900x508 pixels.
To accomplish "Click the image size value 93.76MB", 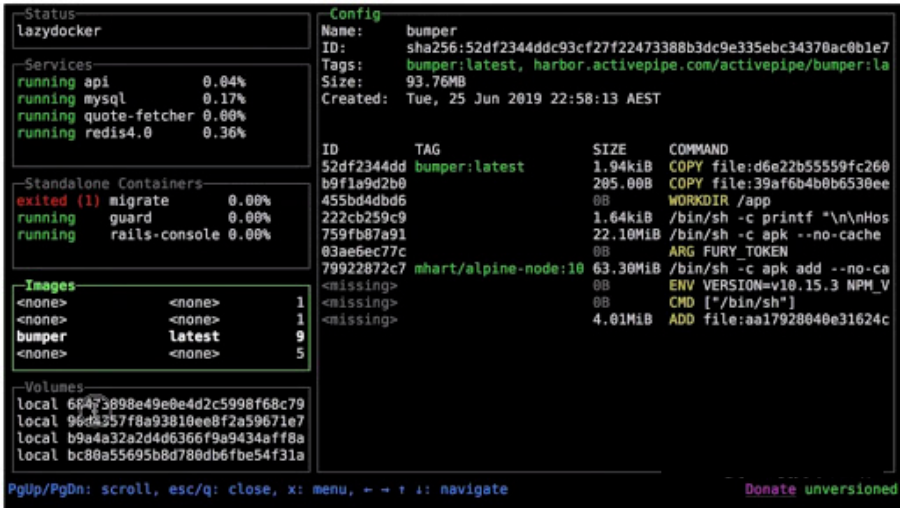I will pos(436,82).
